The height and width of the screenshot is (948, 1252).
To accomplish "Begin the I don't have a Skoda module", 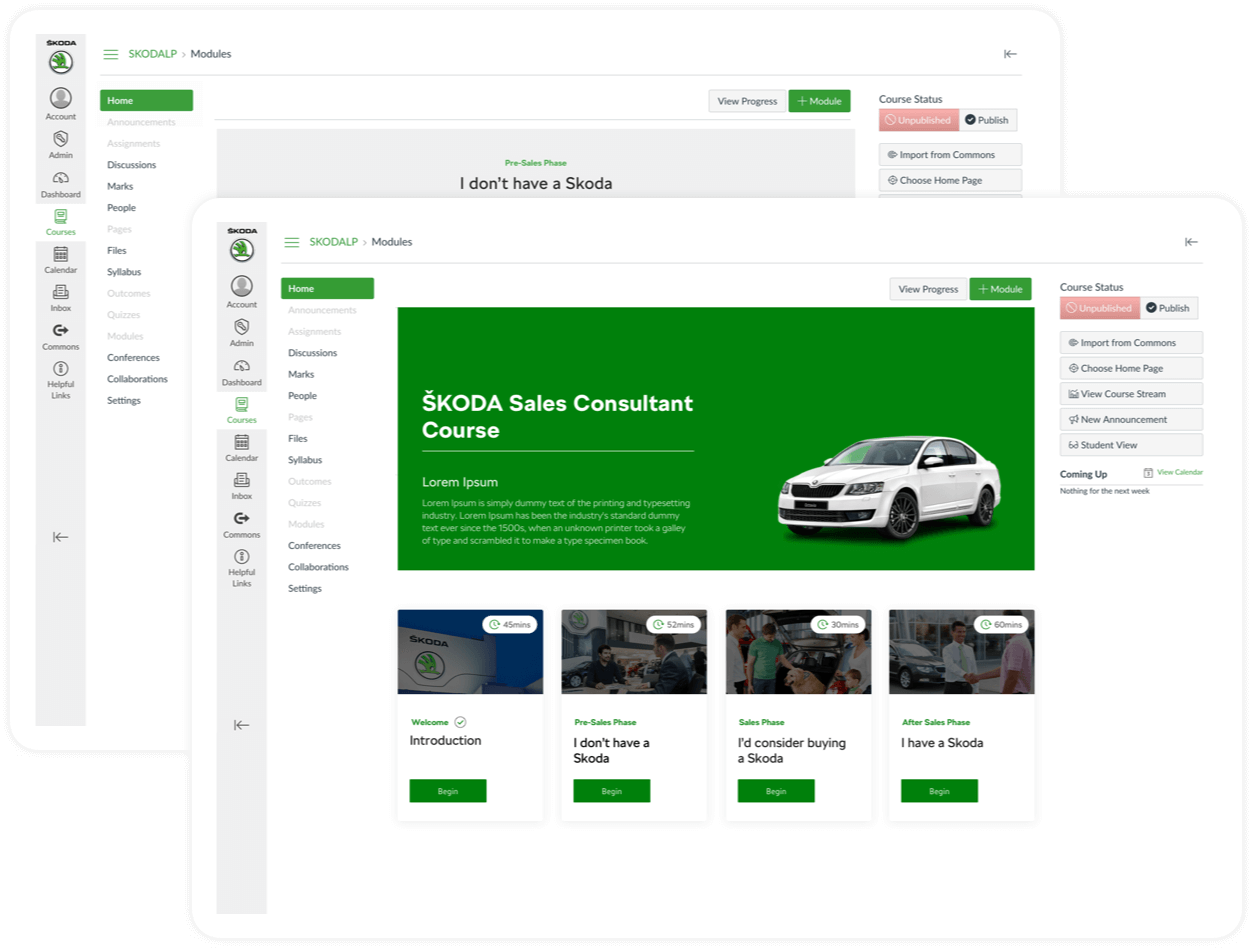I will (x=612, y=791).
